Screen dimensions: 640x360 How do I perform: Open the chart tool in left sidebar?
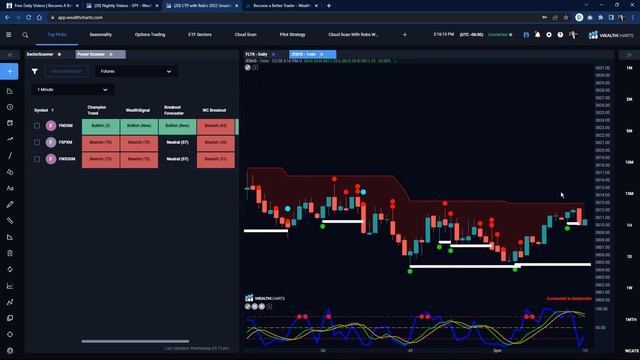(x=10, y=91)
